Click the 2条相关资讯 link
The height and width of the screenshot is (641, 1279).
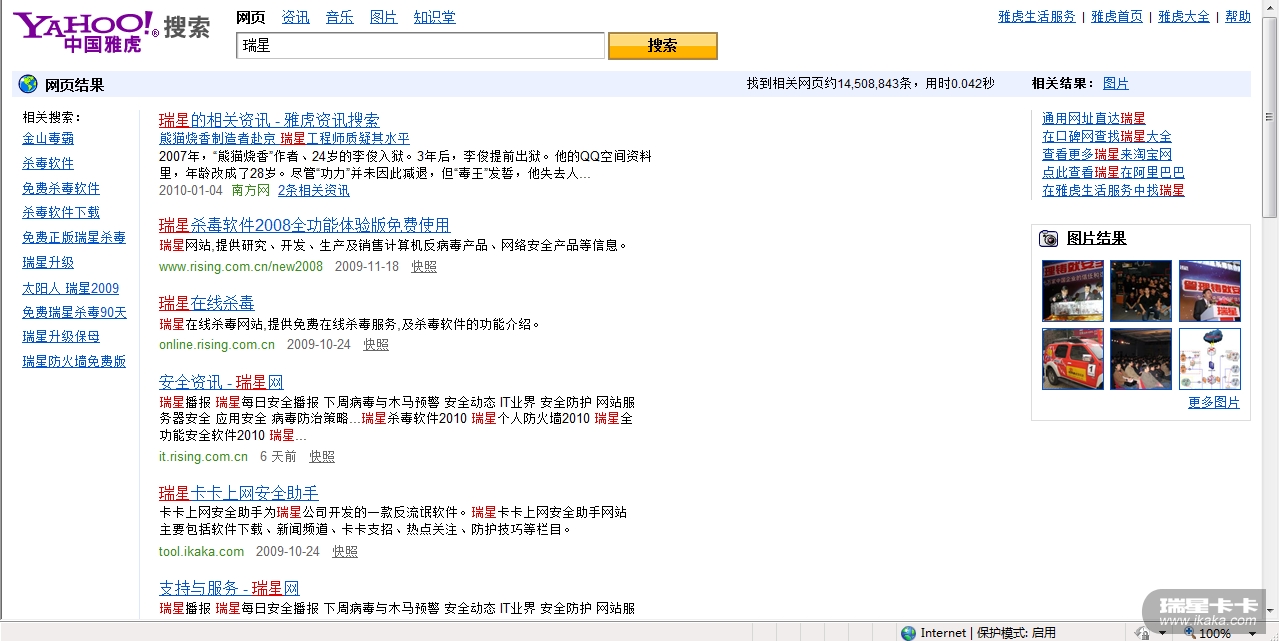tap(314, 190)
